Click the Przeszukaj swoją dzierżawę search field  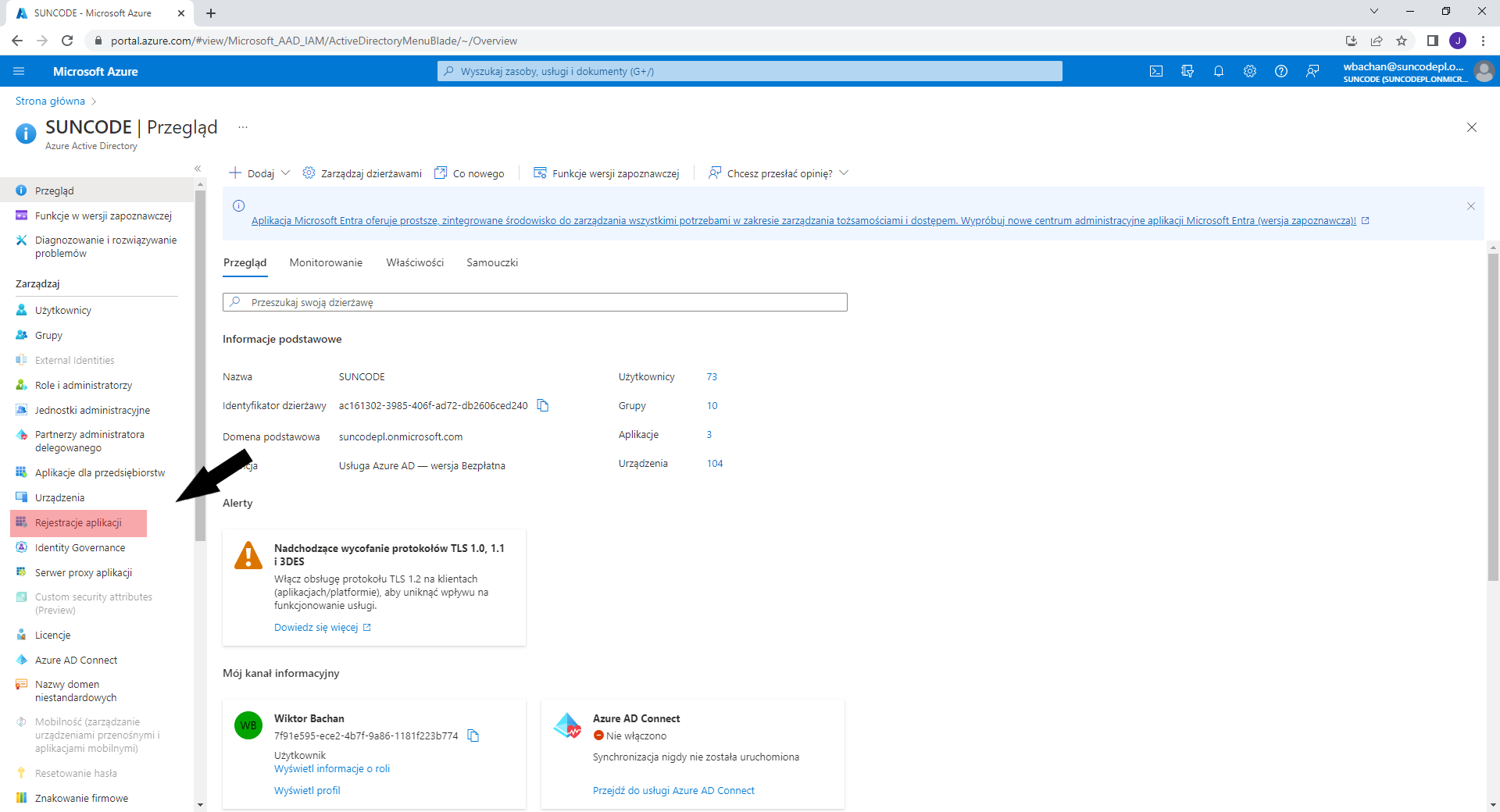tap(535, 302)
